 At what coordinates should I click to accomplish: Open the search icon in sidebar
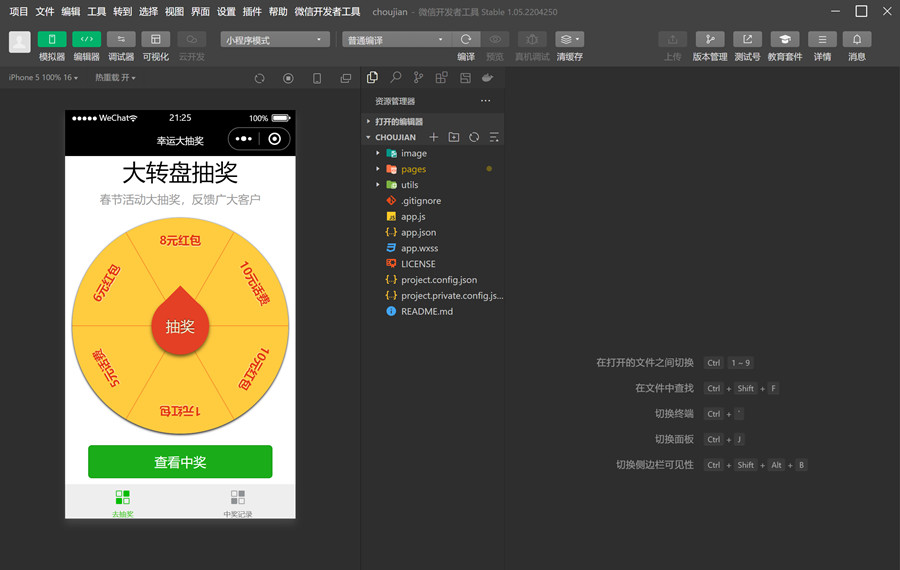click(x=395, y=77)
